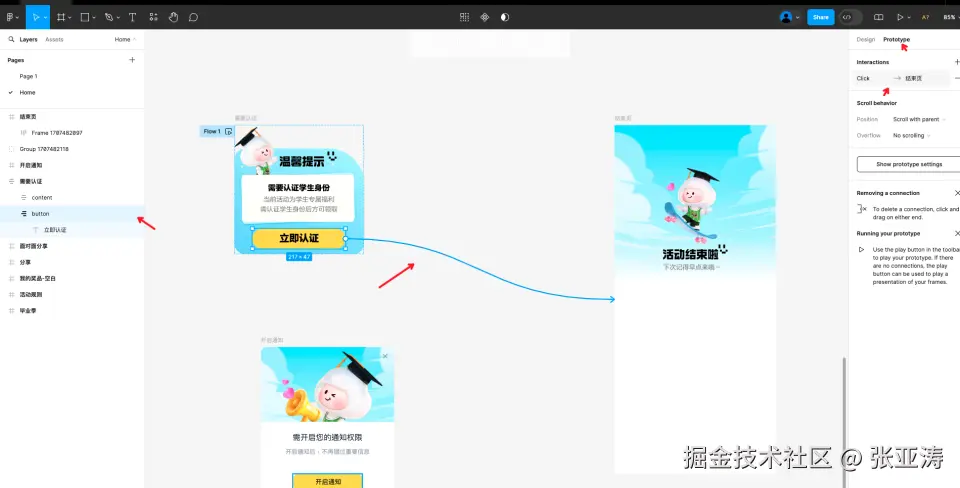The height and width of the screenshot is (488, 960).
Task: Switch to the Design tab
Action: click(866, 39)
